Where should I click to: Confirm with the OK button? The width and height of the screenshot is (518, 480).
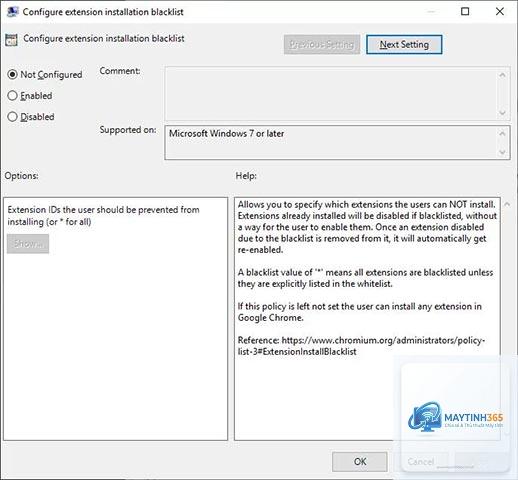point(360,462)
